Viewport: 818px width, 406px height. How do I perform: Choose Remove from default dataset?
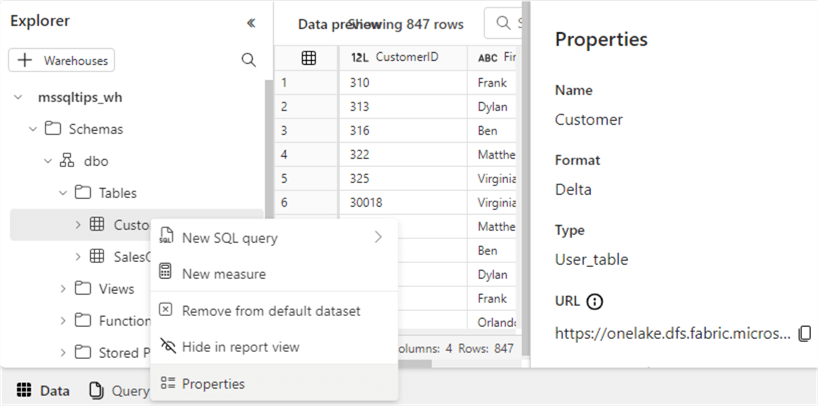click(x=270, y=311)
